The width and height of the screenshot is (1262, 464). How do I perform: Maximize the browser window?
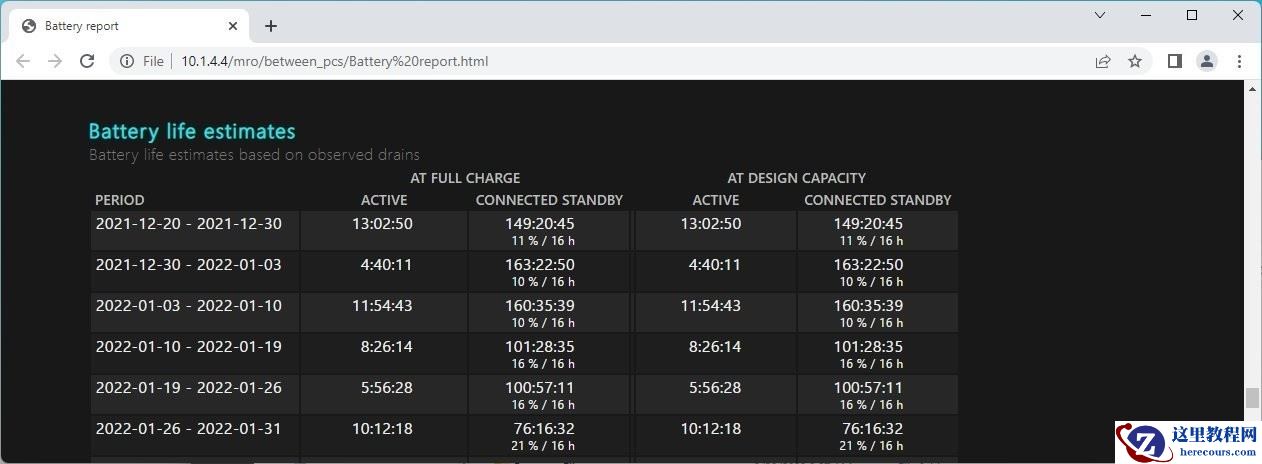(1192, 15)
